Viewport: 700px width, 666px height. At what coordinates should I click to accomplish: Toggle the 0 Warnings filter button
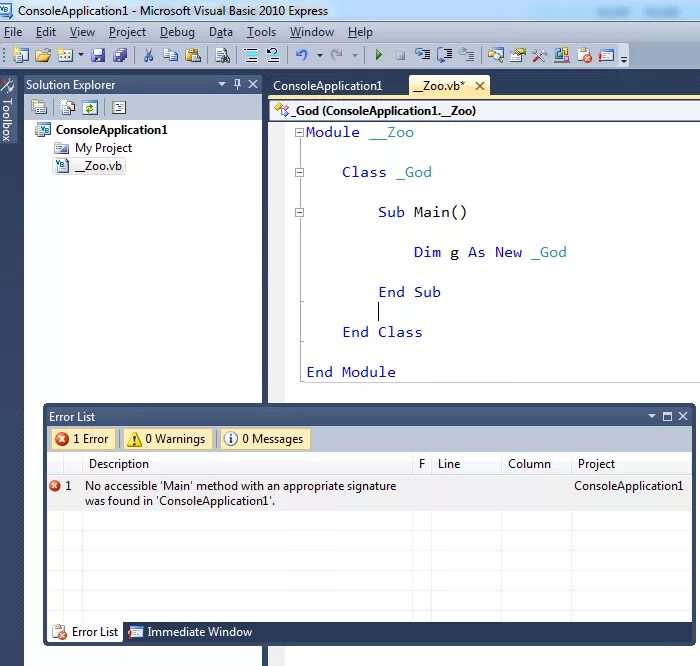tap(167, 439)
